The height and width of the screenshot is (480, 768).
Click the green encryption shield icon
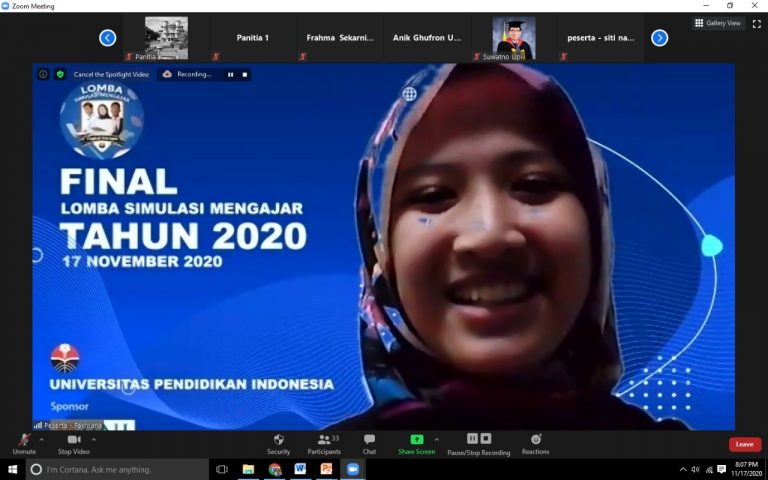[x=60, y=74]
